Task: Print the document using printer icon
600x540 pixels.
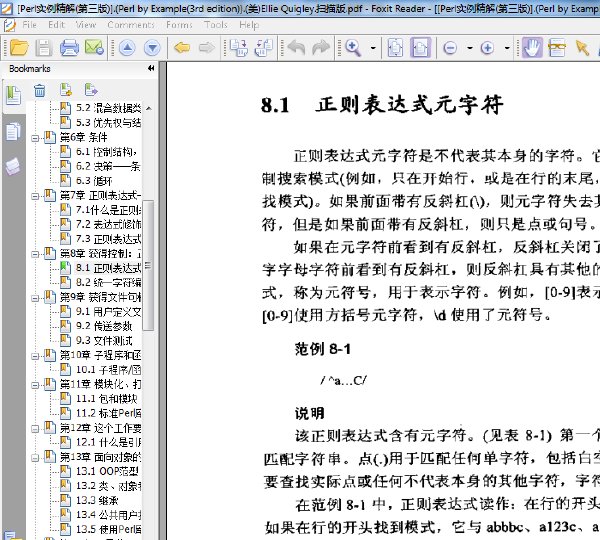Action: tap(69, 48)
